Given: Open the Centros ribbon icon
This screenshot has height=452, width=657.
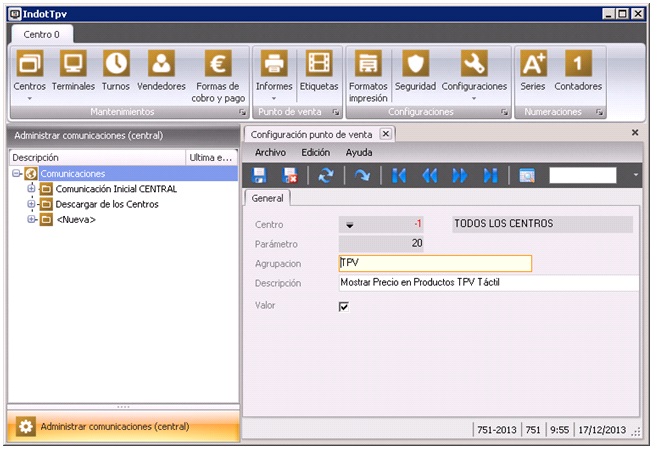Looking at the screenshot, I should (x=30, y=66).
